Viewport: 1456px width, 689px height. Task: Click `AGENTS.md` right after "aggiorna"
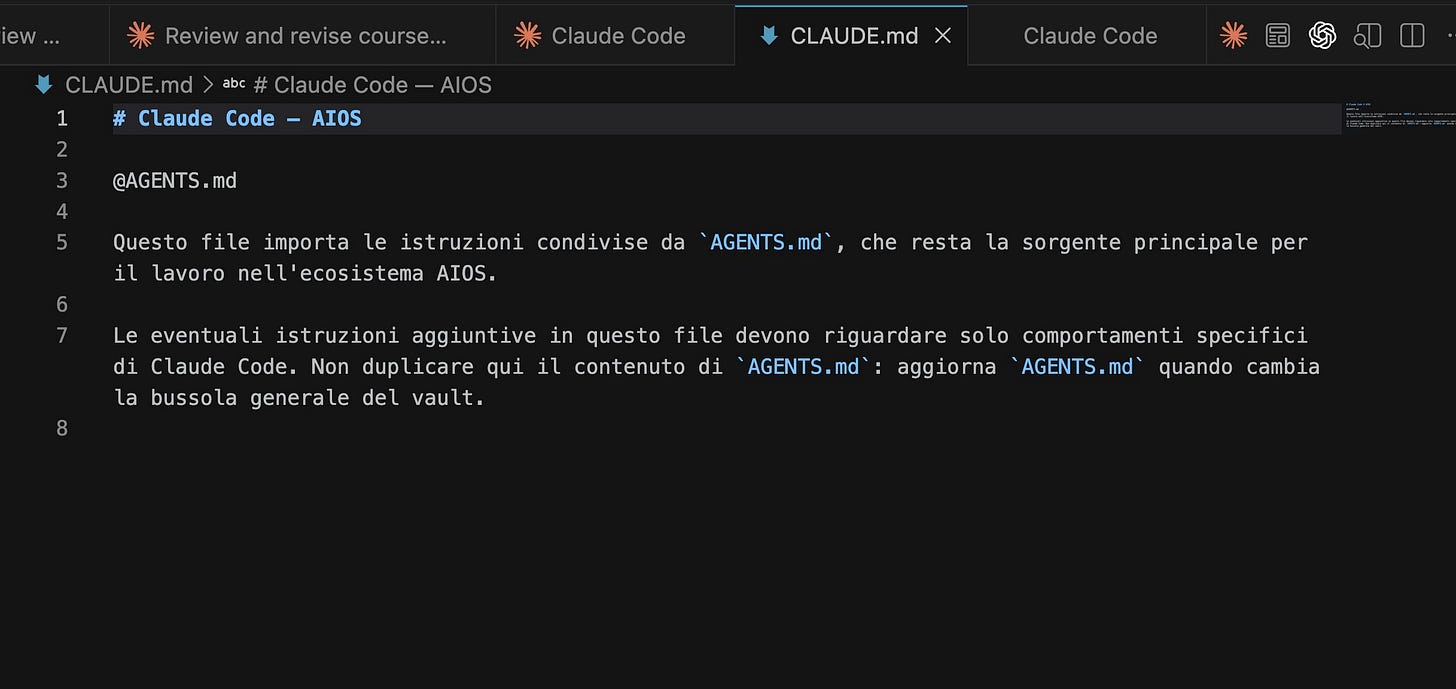click(x=1078, y=366)
